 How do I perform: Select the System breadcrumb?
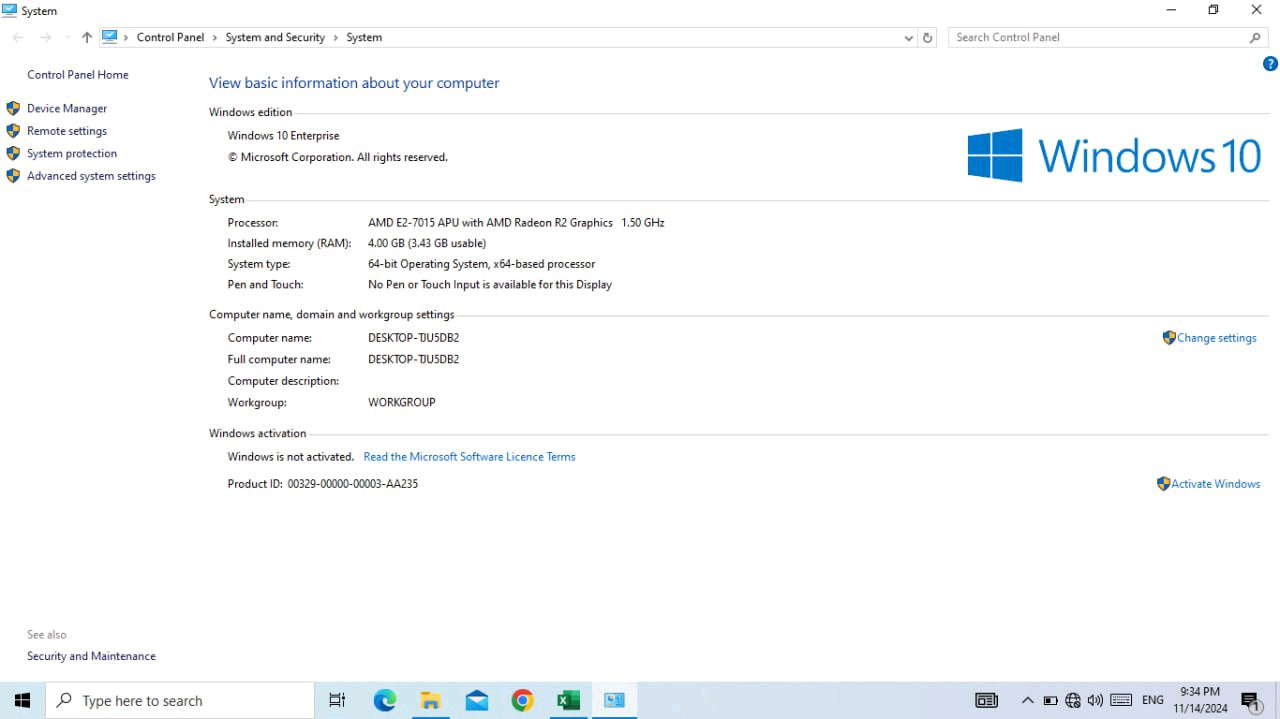pos(364,37)
